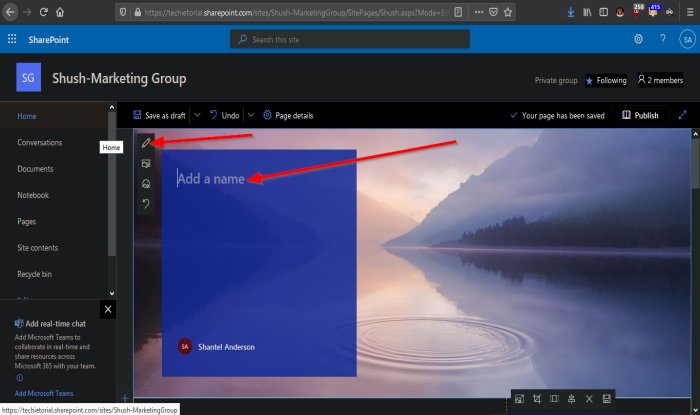Image resolution: width=700 pixels, height=415 pixels.
Task: Open the Firefox hamburger menu
Action: 690,12
